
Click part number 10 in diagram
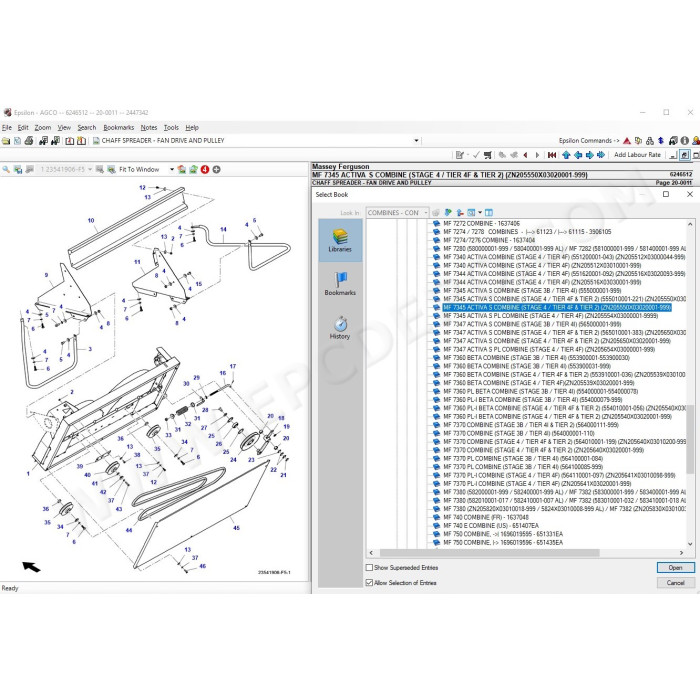[91, 221]
